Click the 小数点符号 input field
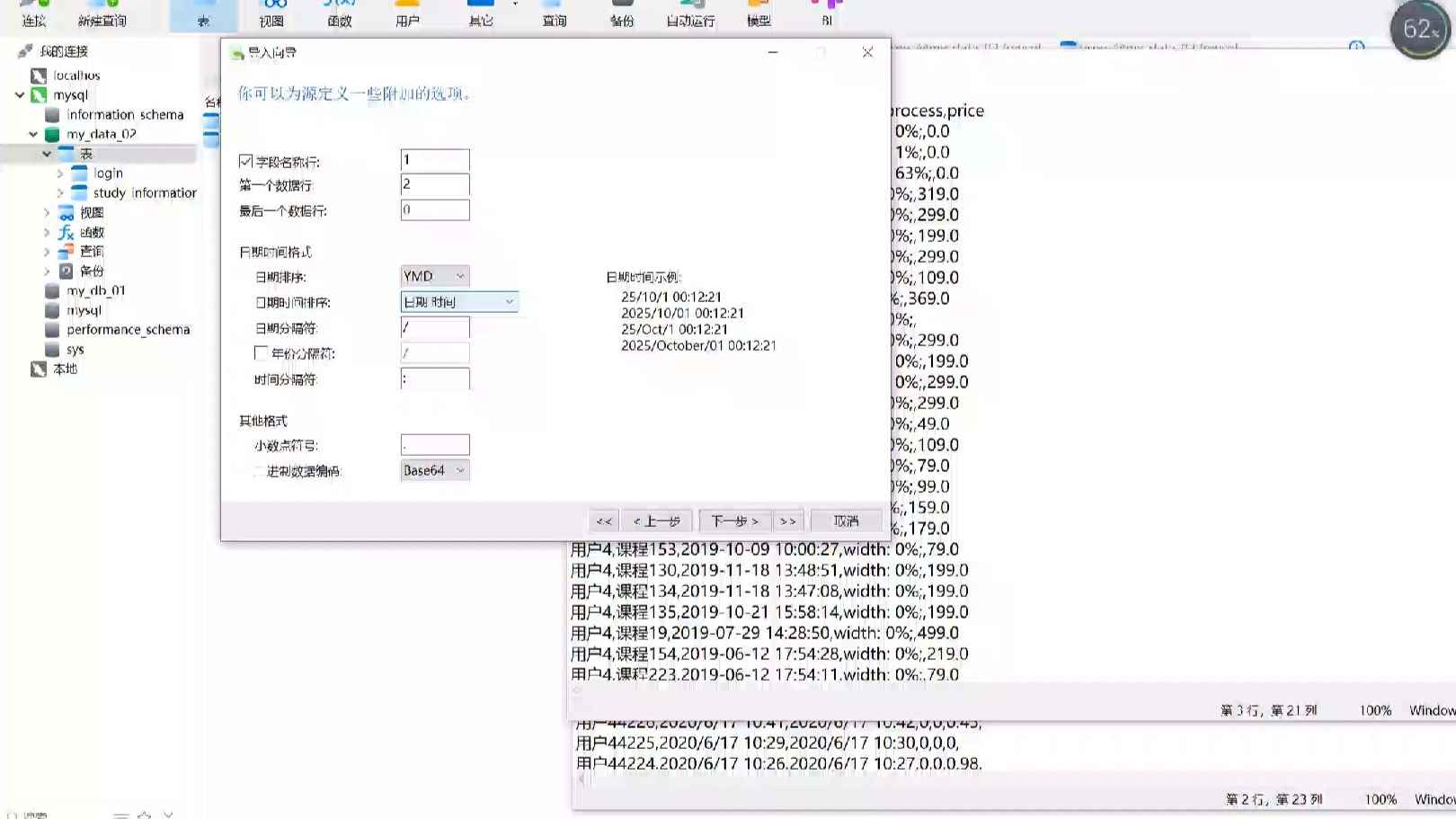The width and height of the screenshot is (1456, 819). tap(435, 445)
